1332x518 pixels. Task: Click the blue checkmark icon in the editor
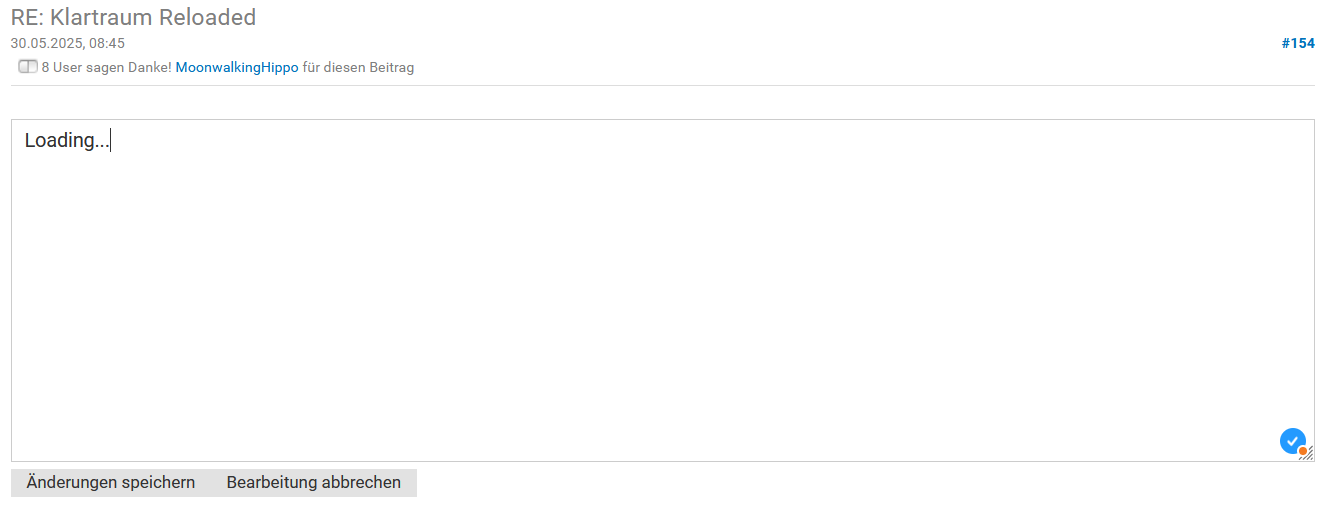pos(1292,440)
